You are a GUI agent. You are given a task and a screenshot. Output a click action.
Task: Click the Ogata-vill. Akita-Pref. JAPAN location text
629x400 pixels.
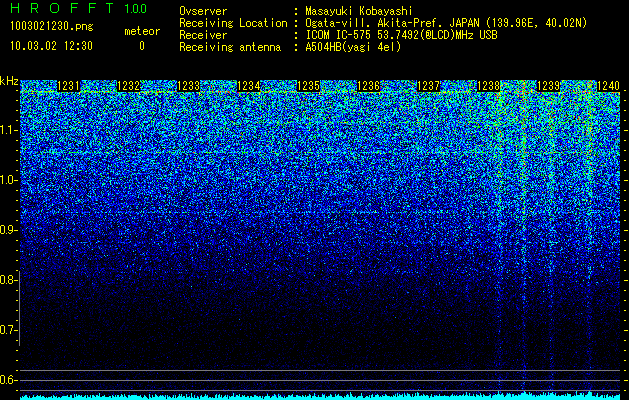coord(446,24)
